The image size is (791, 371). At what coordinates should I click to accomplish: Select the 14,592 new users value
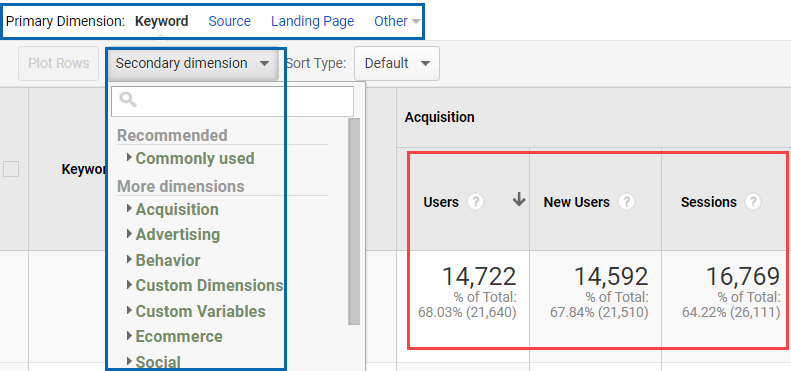click(x=611, y=277)
